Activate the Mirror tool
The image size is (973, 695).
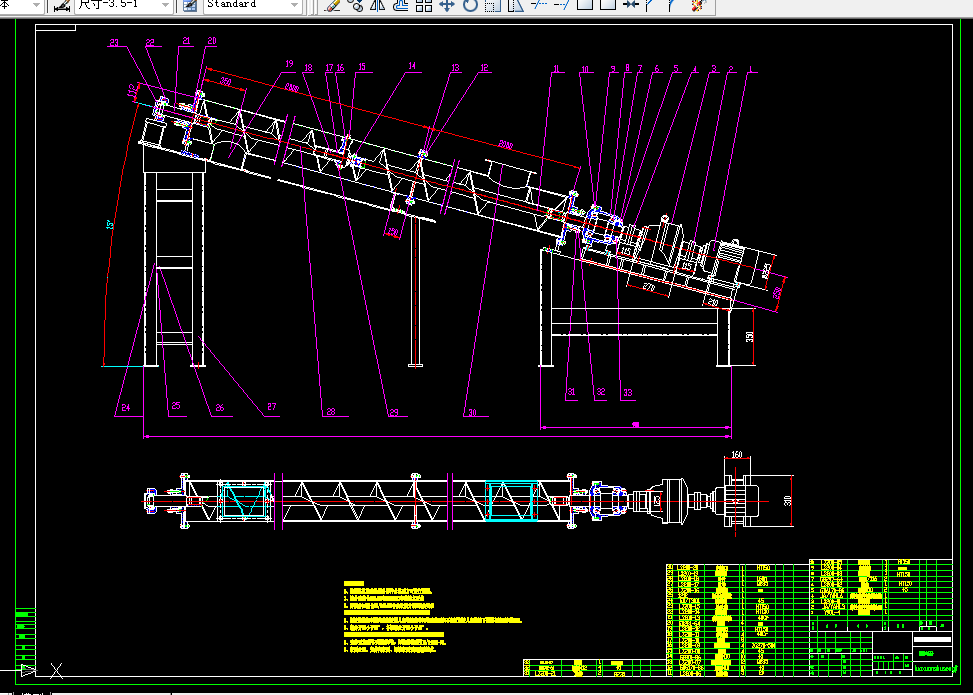pos(377,6)
